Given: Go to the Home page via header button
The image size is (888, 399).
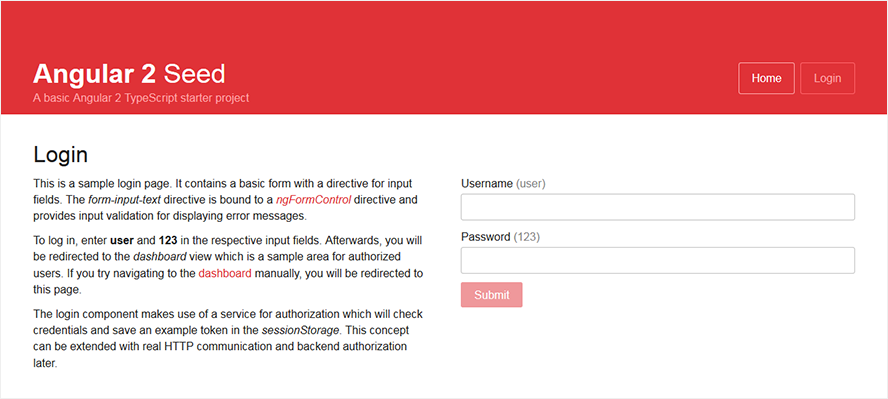Looking at the screenshot, I should click(766, 78).
